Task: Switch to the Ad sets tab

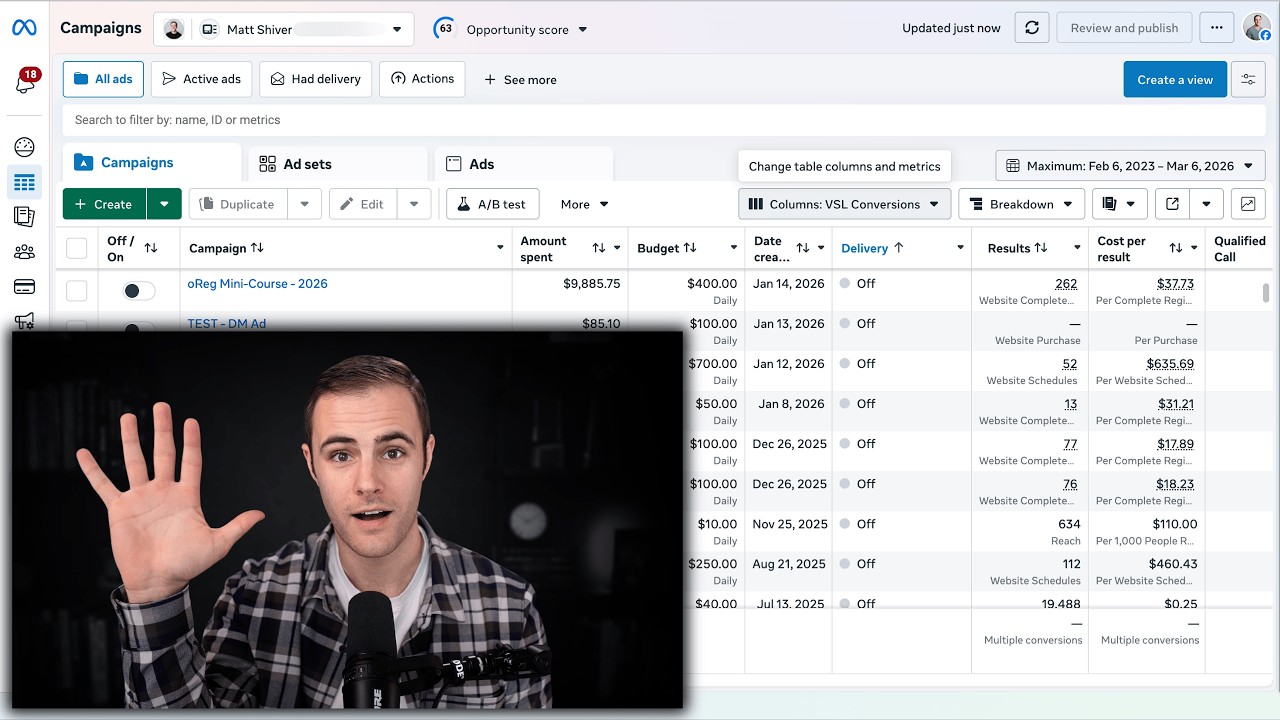Action: pyautogui.click(x=337, y=164)
